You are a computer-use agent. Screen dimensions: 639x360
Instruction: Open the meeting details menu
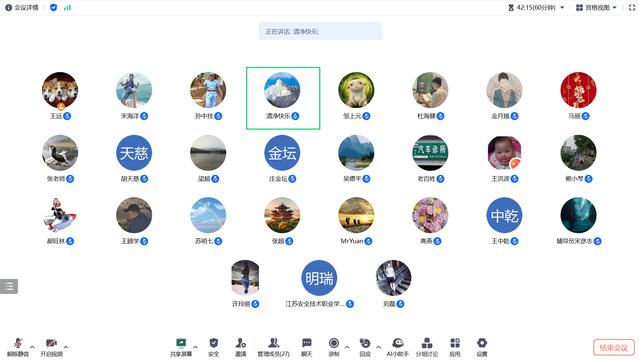[x=22, y=7]
